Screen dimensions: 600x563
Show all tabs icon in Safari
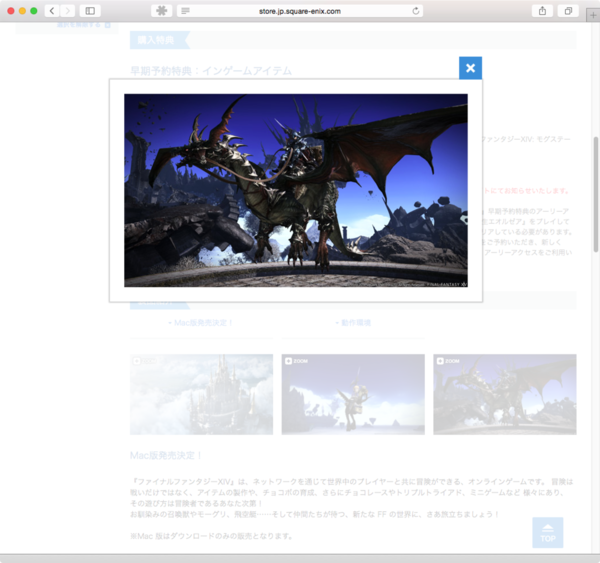(x=568, y=11)
